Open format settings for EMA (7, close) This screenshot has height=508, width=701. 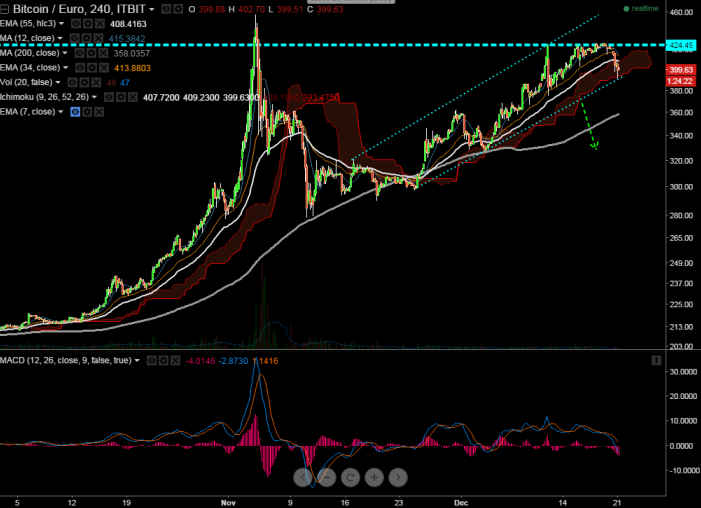click(x=88, y=112)
